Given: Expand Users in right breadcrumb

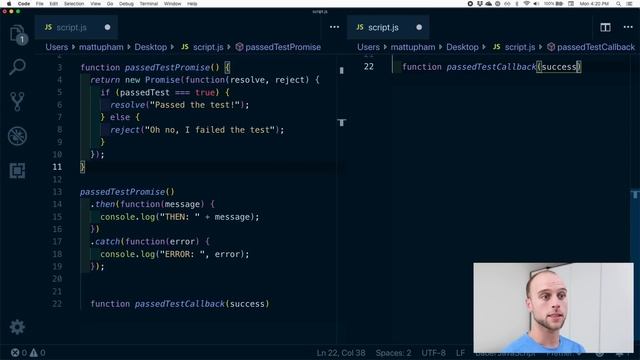Looking at the screenshot, I should point(369,47).
